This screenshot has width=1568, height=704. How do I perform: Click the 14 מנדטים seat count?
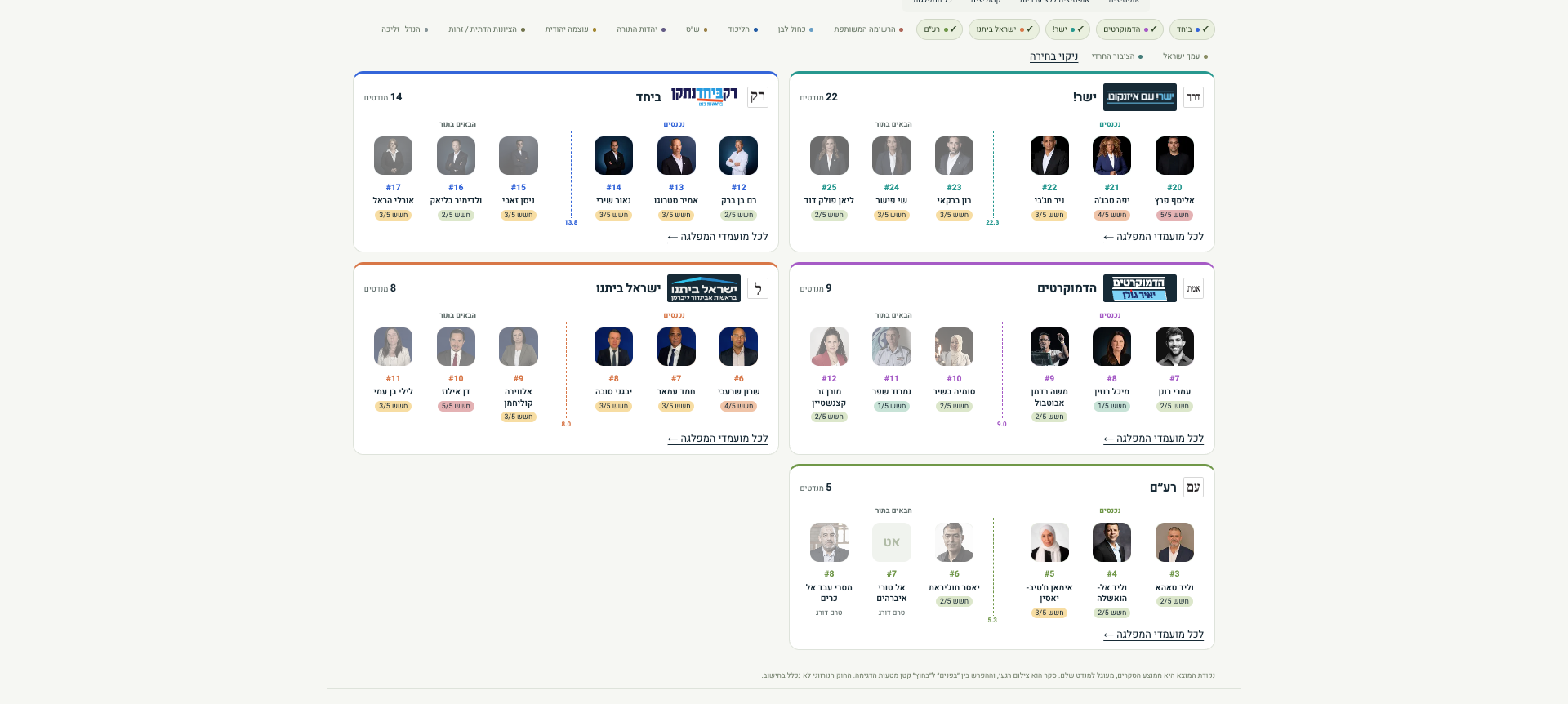(383, 97)
